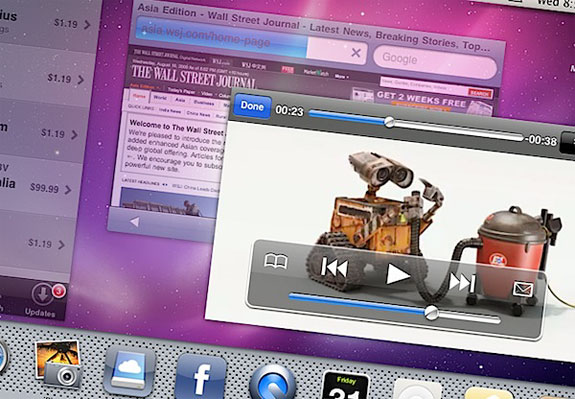This screenshot has width=575, height=399.
Task: Clear the asia.wsj.com address with X button
Action: 355,53
